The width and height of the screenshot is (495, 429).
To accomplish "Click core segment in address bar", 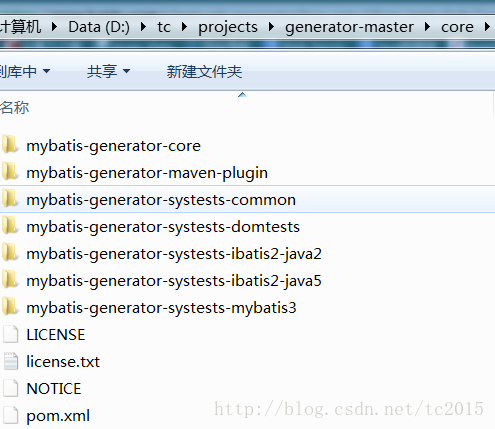I will [x=457, y=27].
